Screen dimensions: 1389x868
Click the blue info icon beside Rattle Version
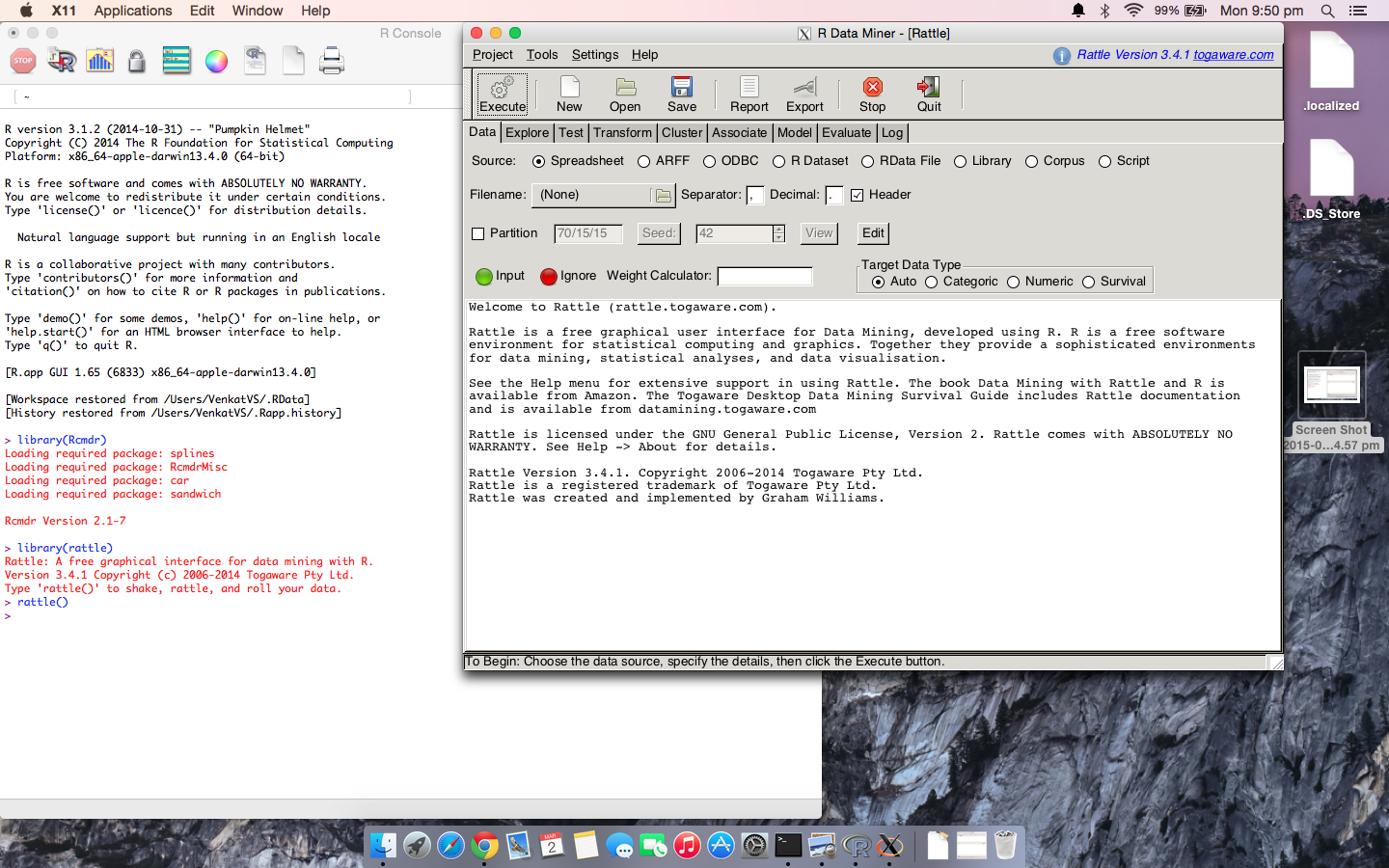pyautogui.click(x=1062, y=56)
